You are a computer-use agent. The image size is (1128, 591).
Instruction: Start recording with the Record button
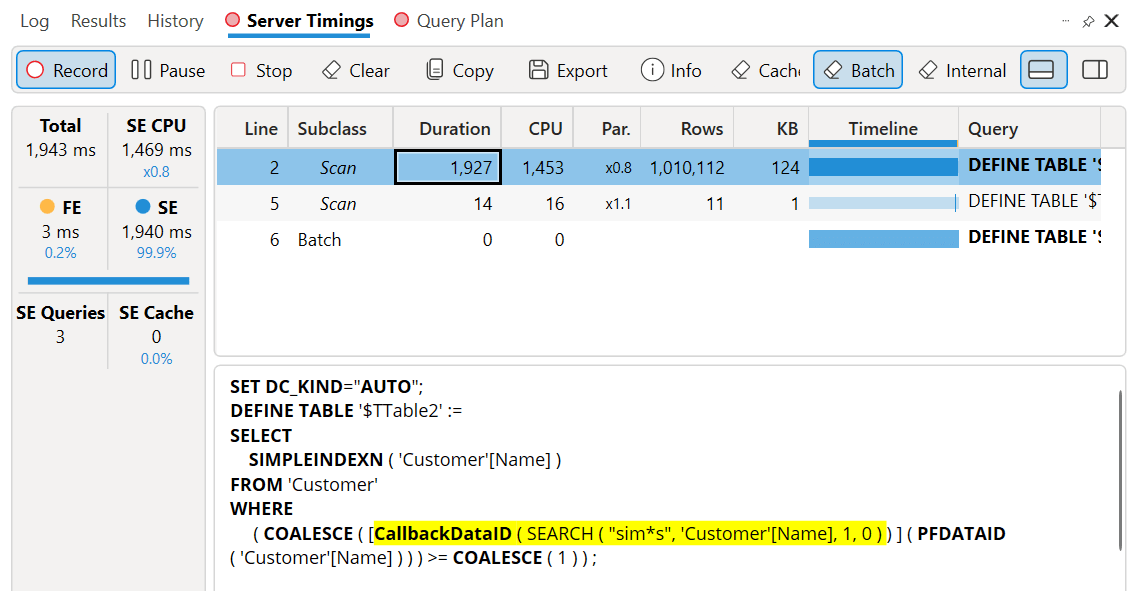point(65,70)
